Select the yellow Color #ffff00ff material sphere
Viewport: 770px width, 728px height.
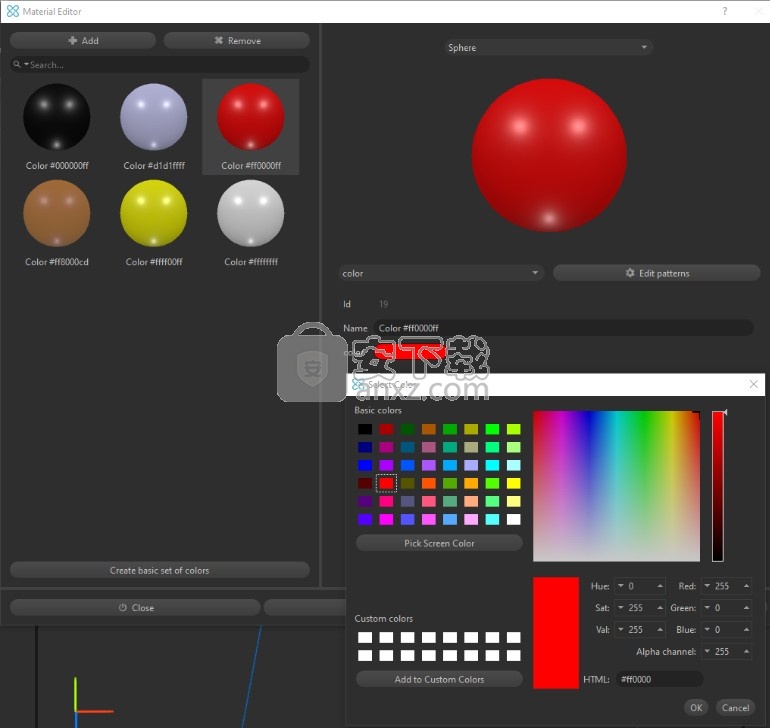pos(154,213)
